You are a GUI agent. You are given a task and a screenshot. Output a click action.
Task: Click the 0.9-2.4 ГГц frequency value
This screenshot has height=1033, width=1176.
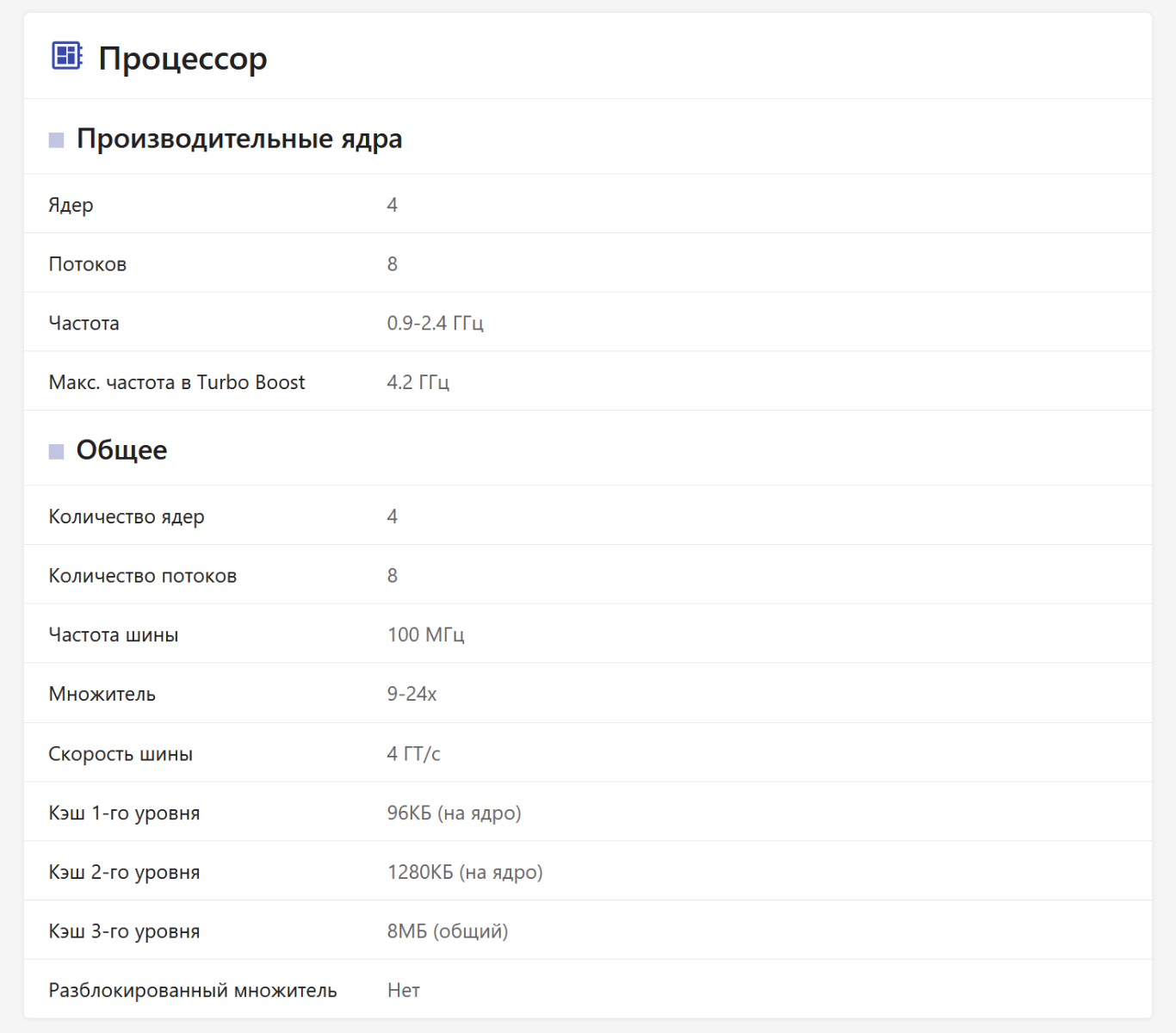(435, 324)
